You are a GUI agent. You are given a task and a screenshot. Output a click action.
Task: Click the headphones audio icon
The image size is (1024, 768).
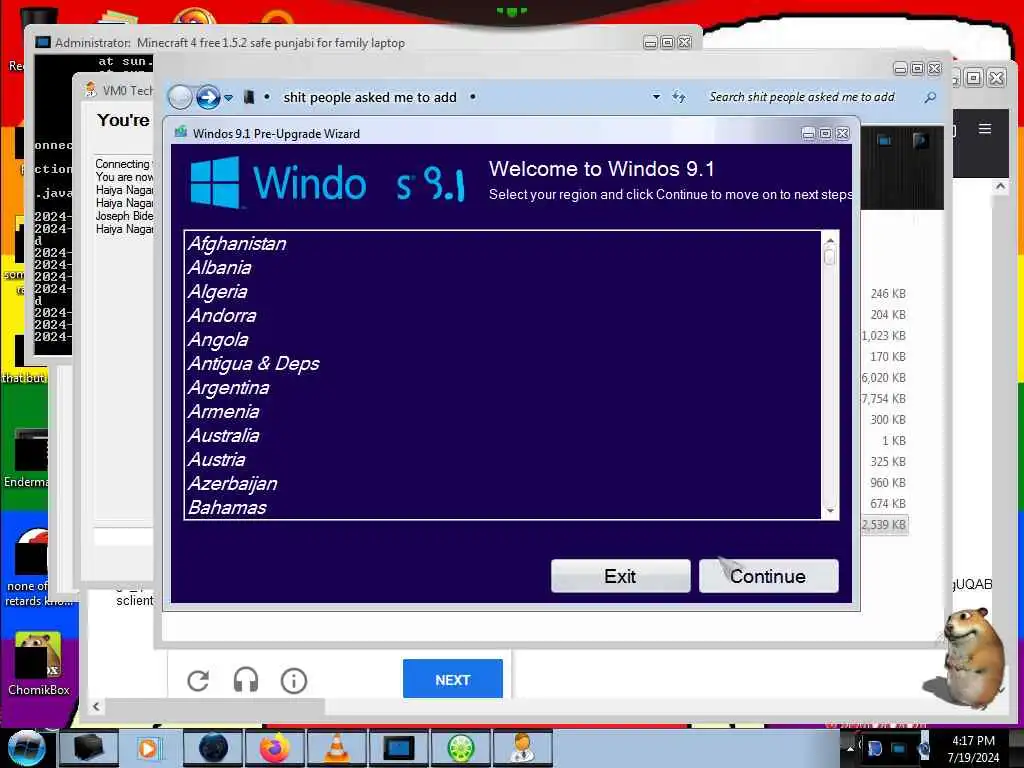(x=246, y=680)
